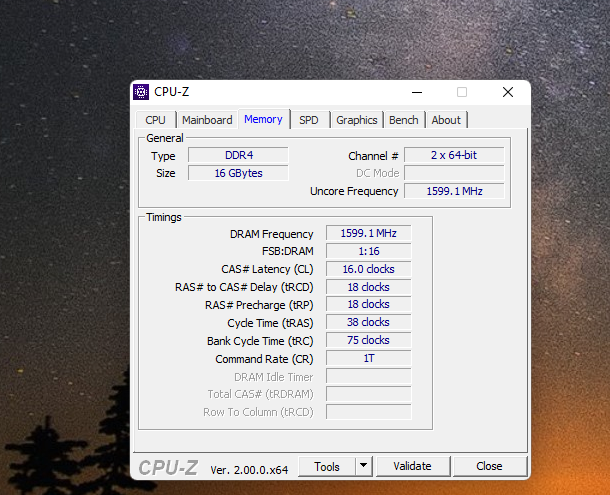Click the empty Total CAS# (tRDRAM) field
This screenshot has width=610, height=495.
(368, 394)
